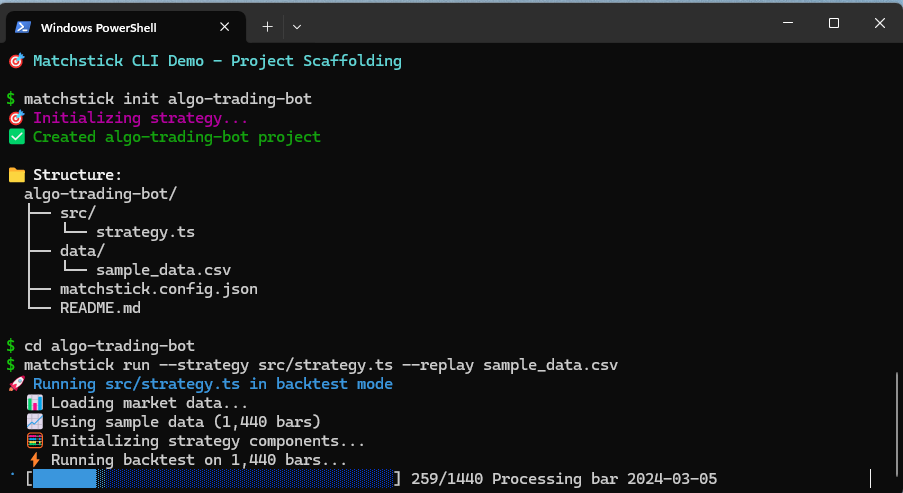Click the green checkmark before Created algo-trading-bot
Screen dimensions: 903x493
pyautogui.click(x=17, y=136)
